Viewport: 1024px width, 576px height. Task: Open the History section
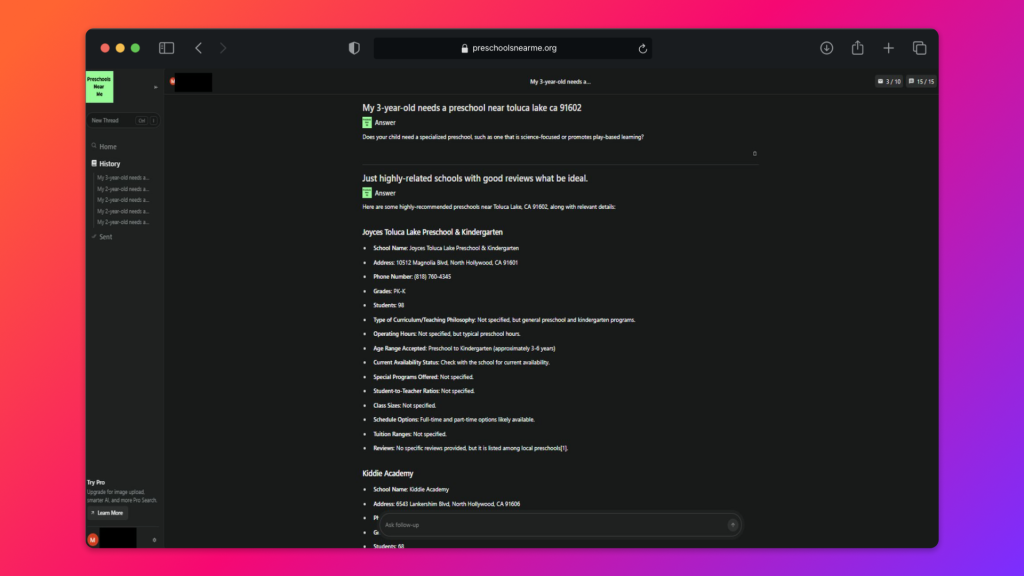[108, 163]
